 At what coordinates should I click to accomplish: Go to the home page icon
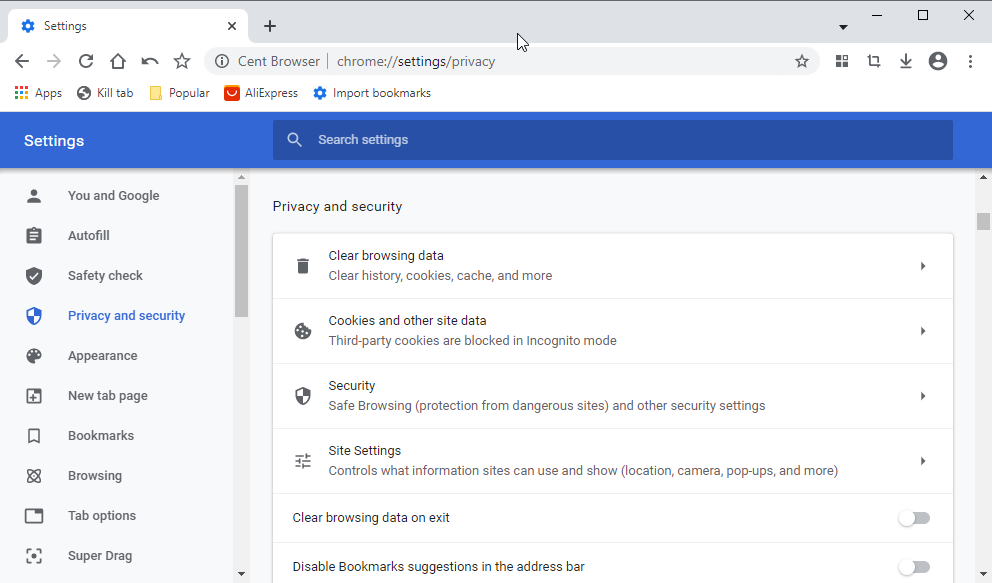pyautogui.click(x=118, y=61)
